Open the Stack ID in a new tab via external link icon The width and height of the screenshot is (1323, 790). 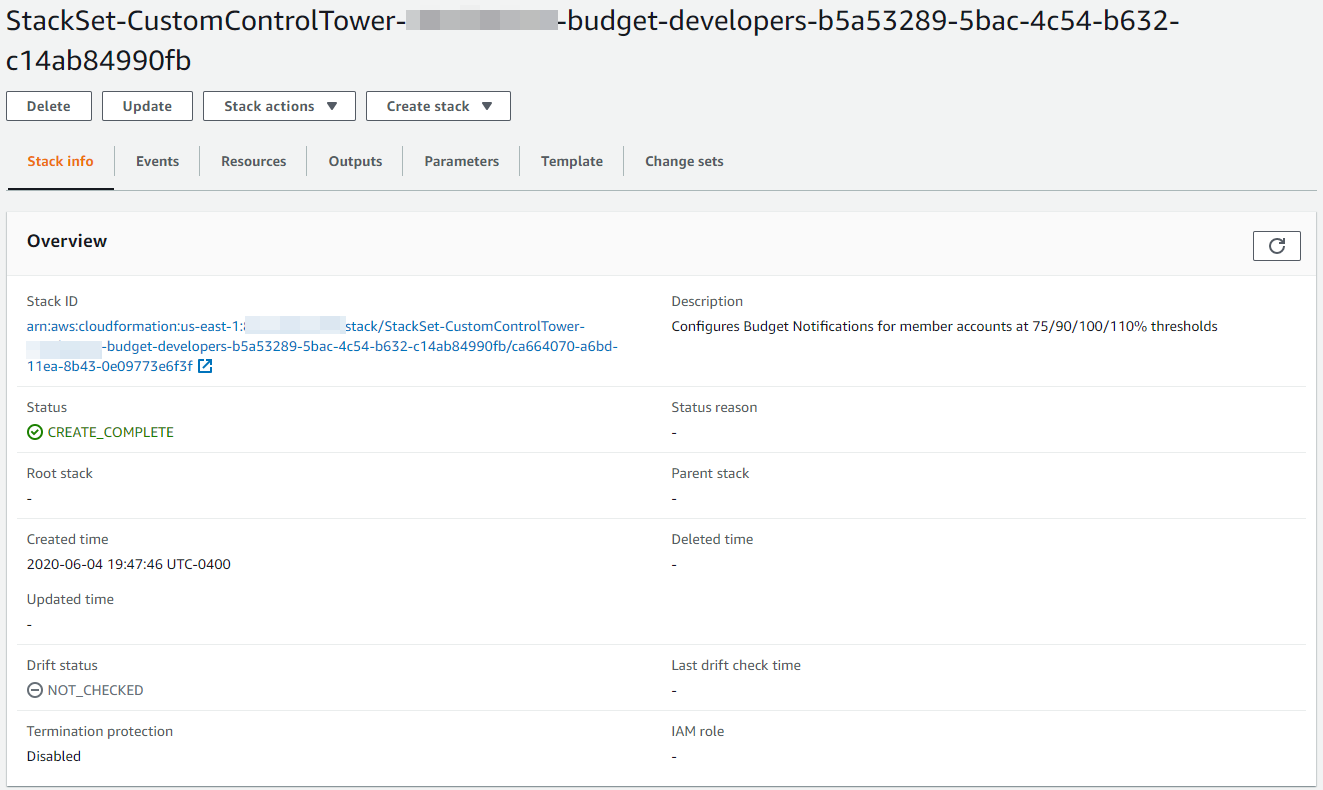point(205,366)
